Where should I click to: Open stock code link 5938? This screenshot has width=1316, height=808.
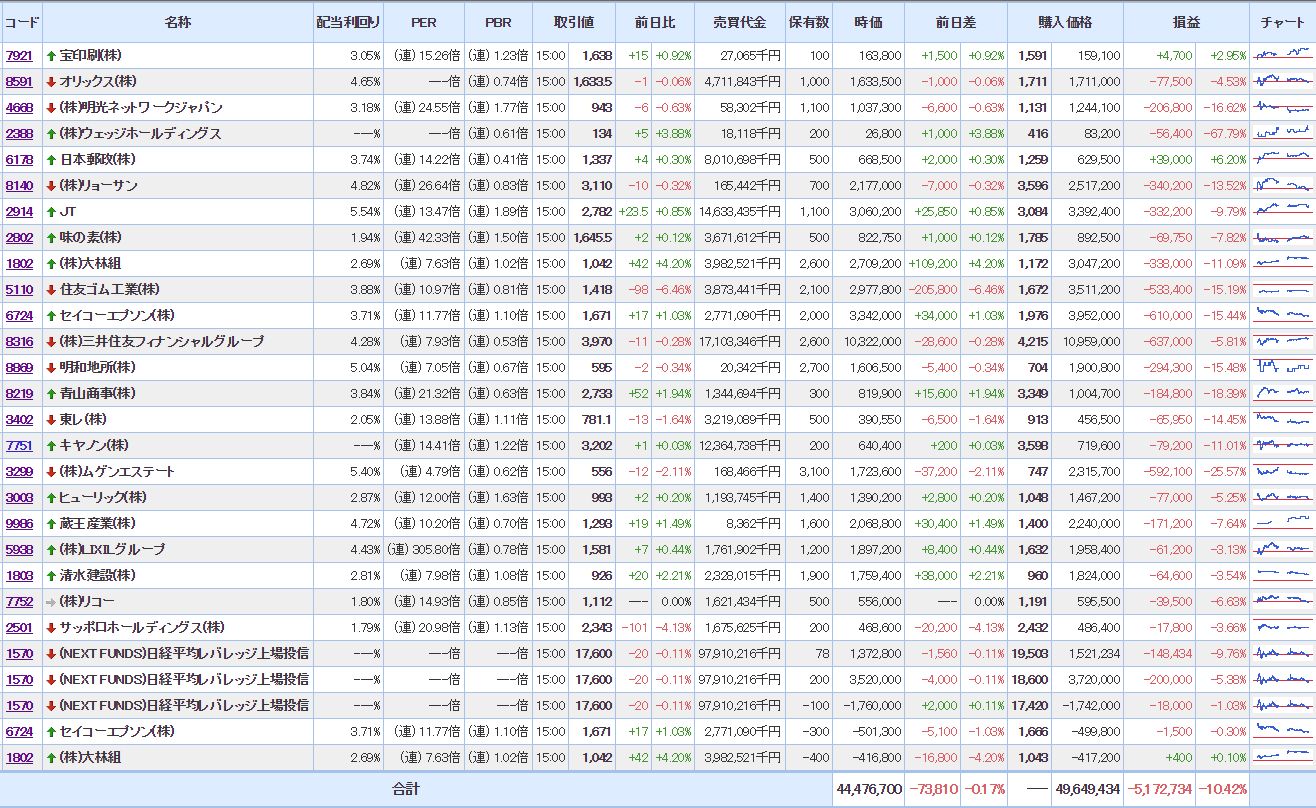point(19,550)
